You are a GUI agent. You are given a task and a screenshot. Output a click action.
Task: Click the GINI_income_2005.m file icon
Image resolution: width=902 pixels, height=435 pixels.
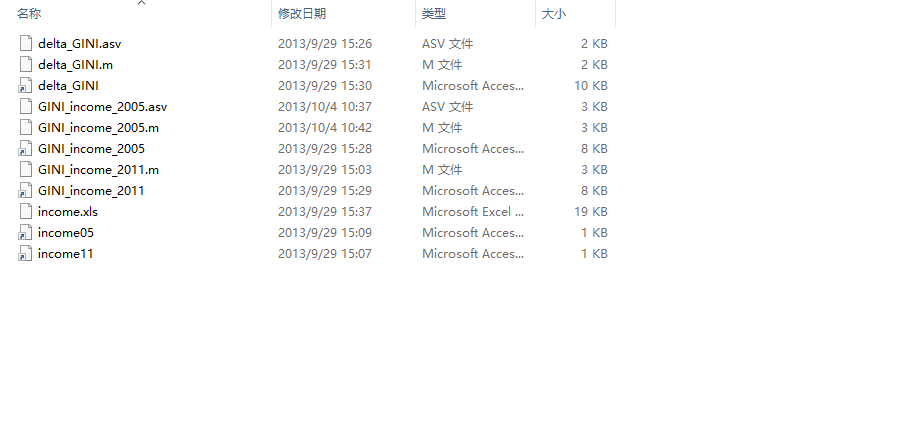point(26,128)
